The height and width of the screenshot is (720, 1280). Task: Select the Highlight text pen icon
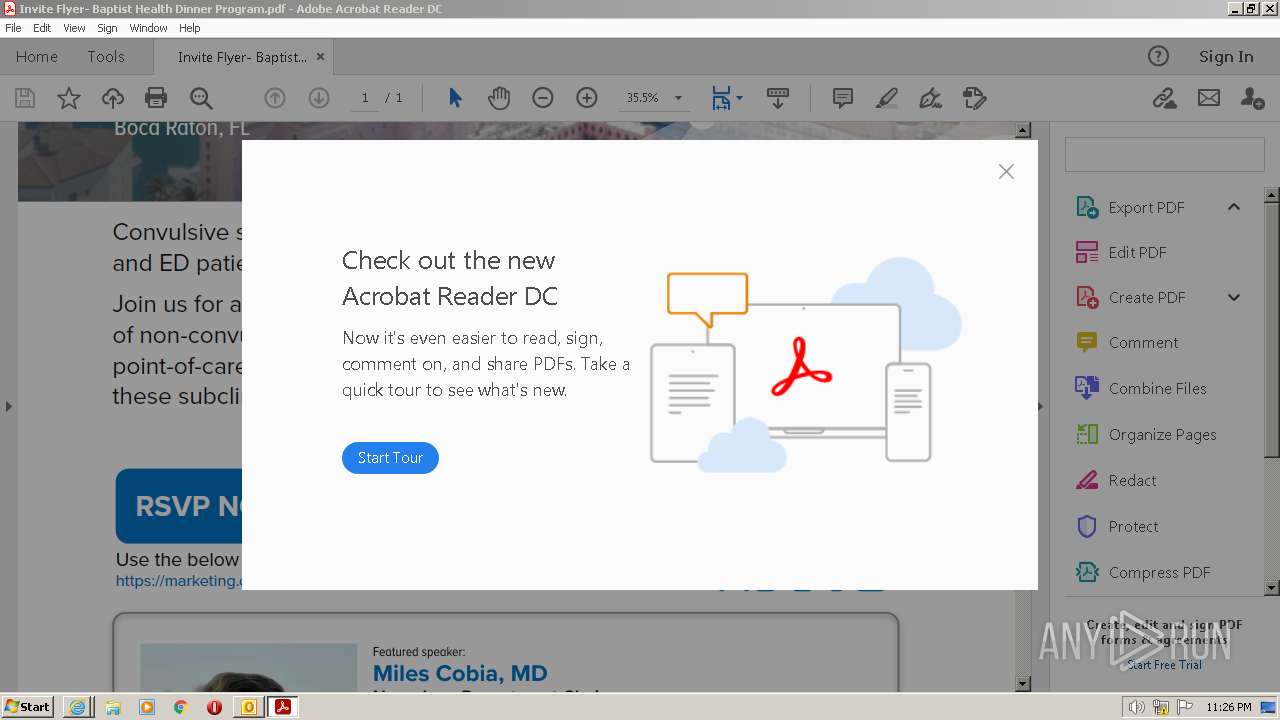tap(887, 98)
